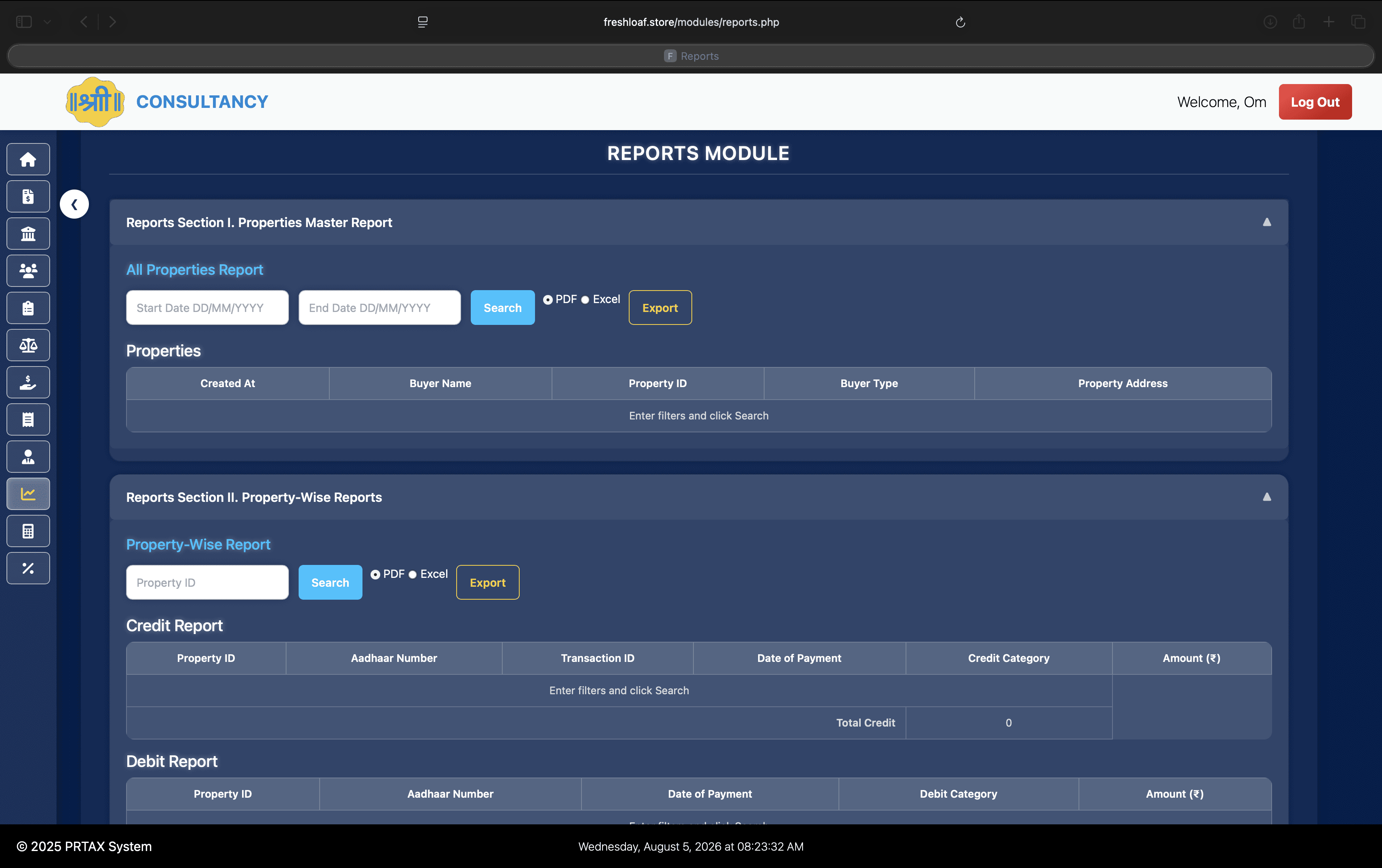Viewport: 1382px width, 868px height.
Task: Open the clipboard list sidebar icon
Action: coord(28,308)
